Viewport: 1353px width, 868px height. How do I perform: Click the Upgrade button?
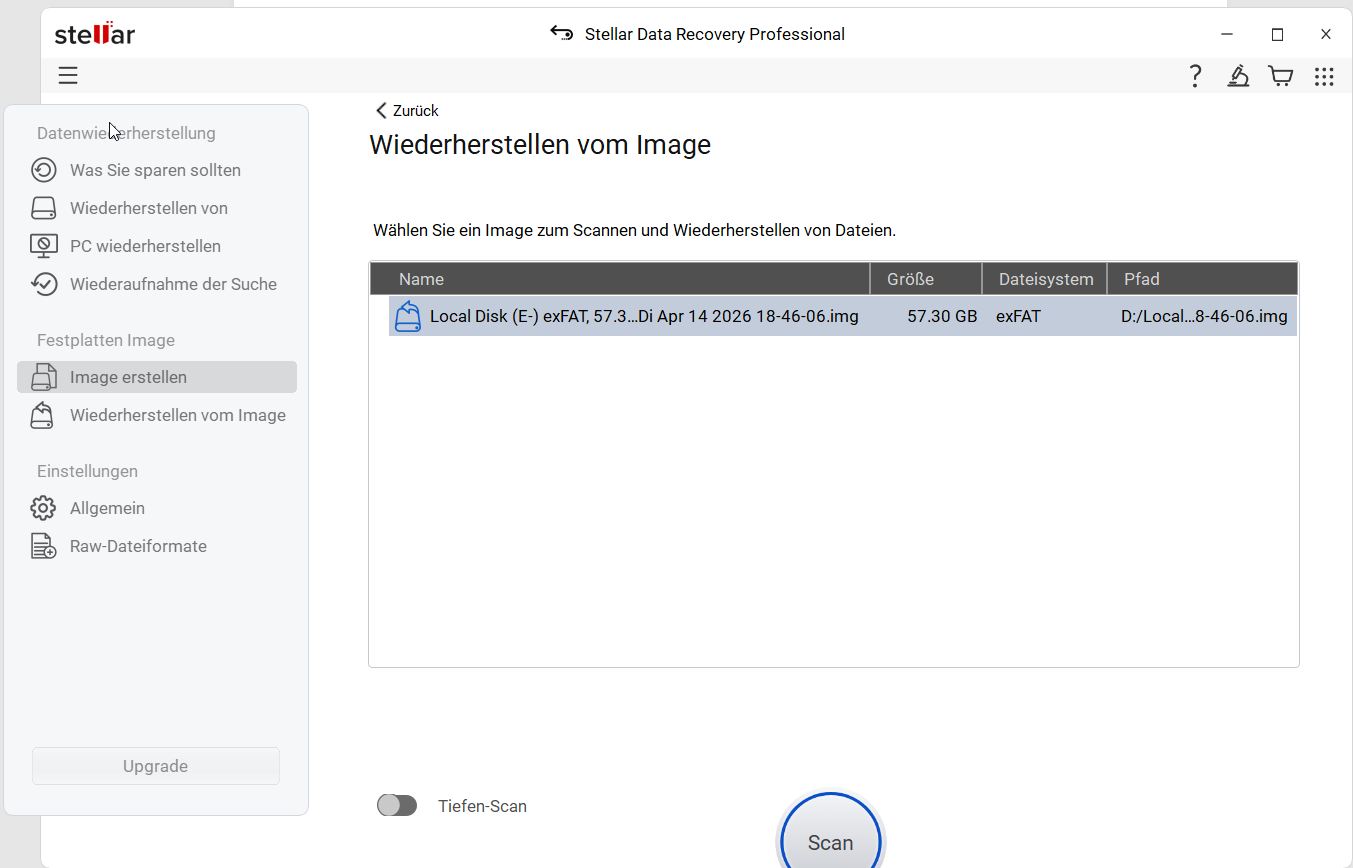click(x=156, y=766)
